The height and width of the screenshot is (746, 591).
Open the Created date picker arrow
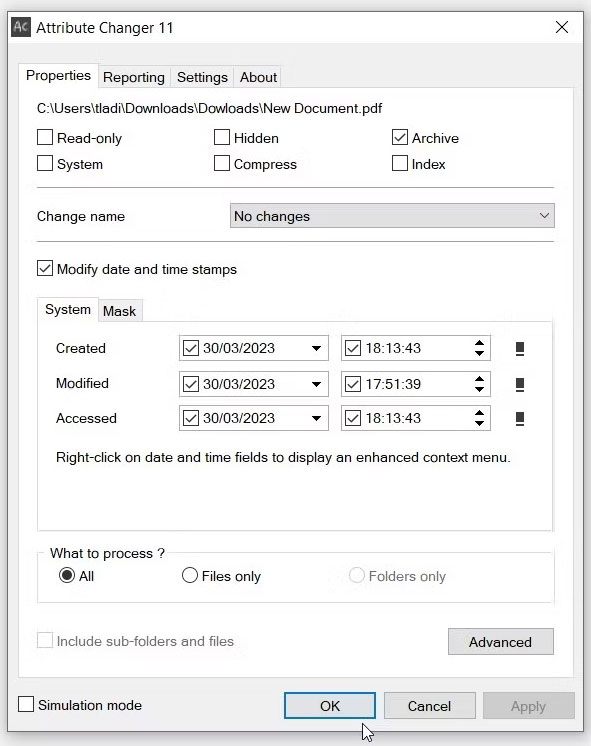316,348
